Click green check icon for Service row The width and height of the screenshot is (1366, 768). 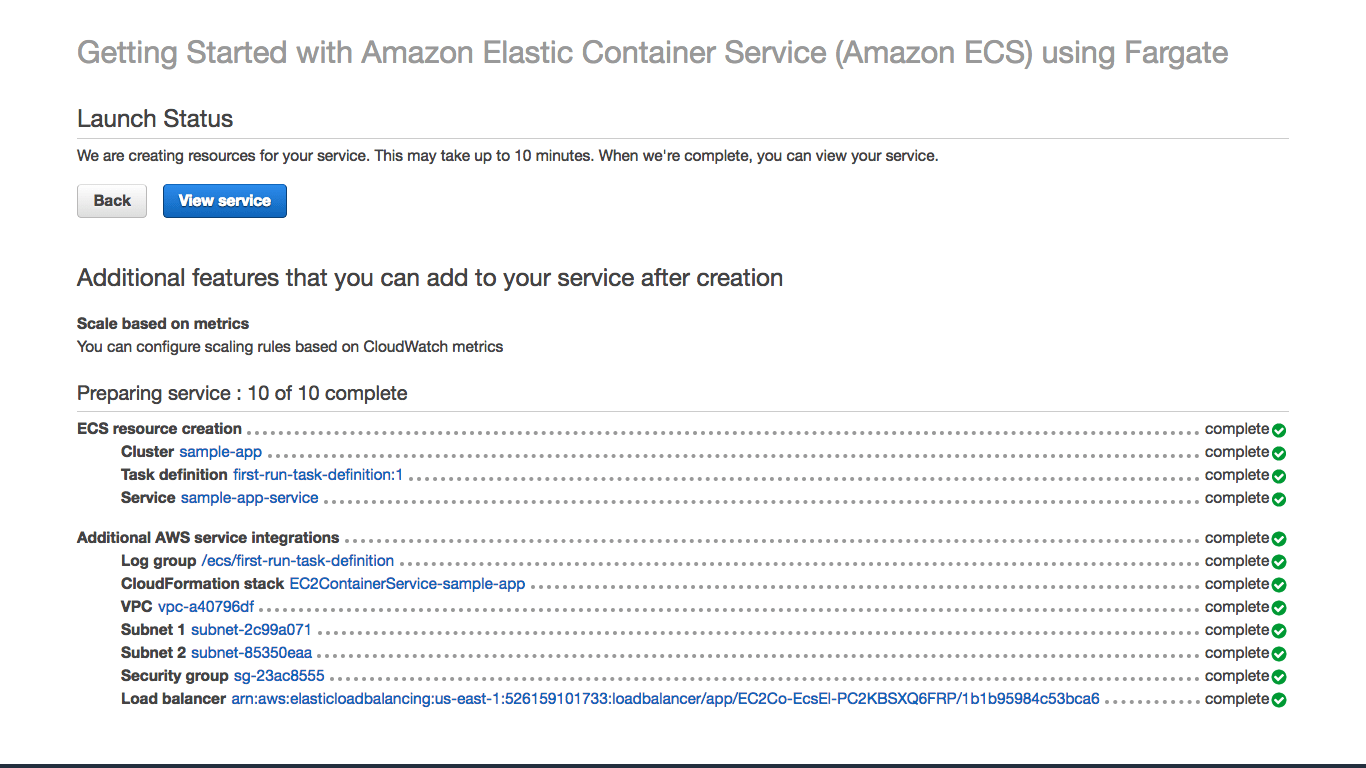coord(1279,499)
